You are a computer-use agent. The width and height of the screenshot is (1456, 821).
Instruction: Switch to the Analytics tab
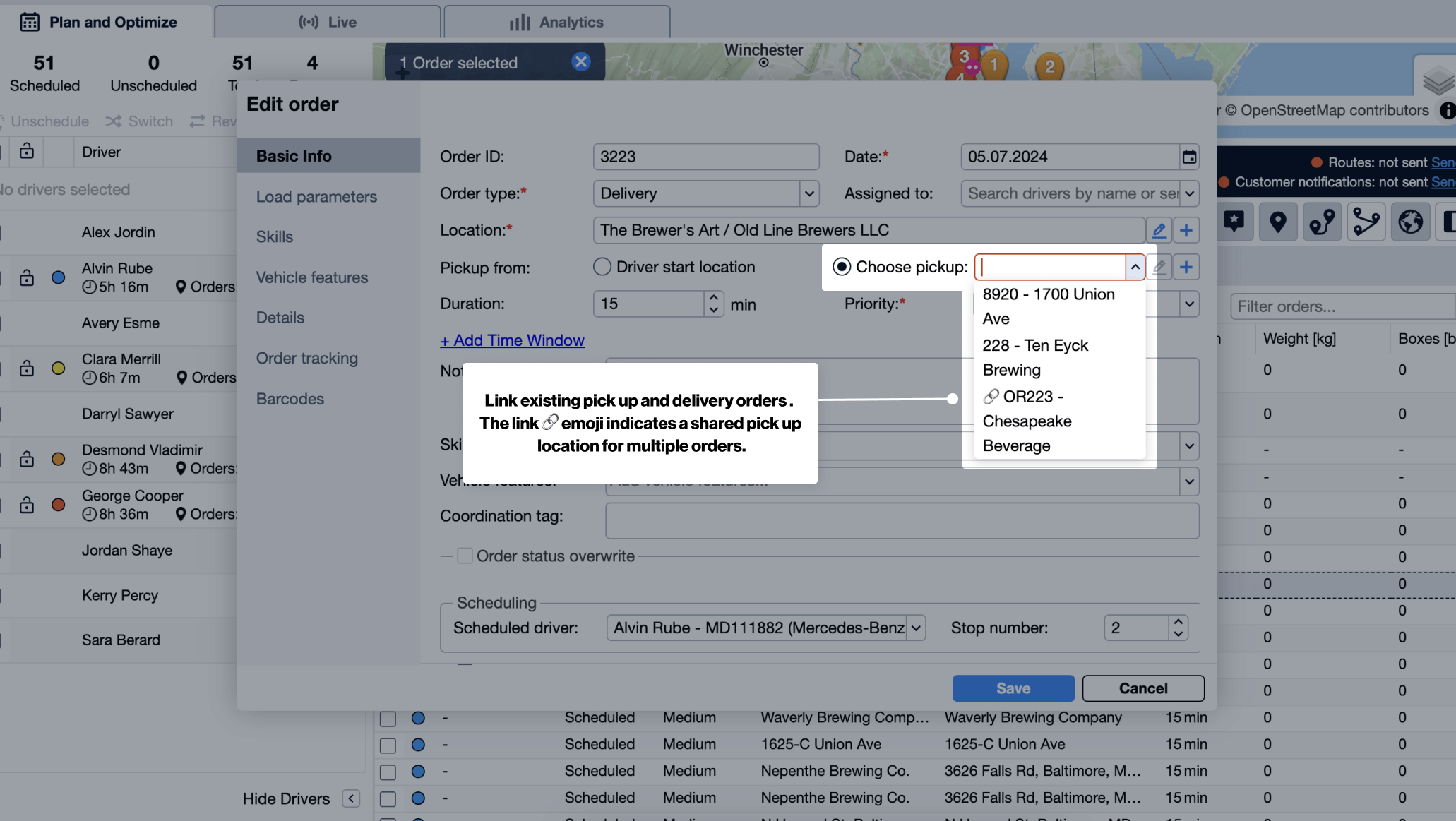(x=556, y=22)
